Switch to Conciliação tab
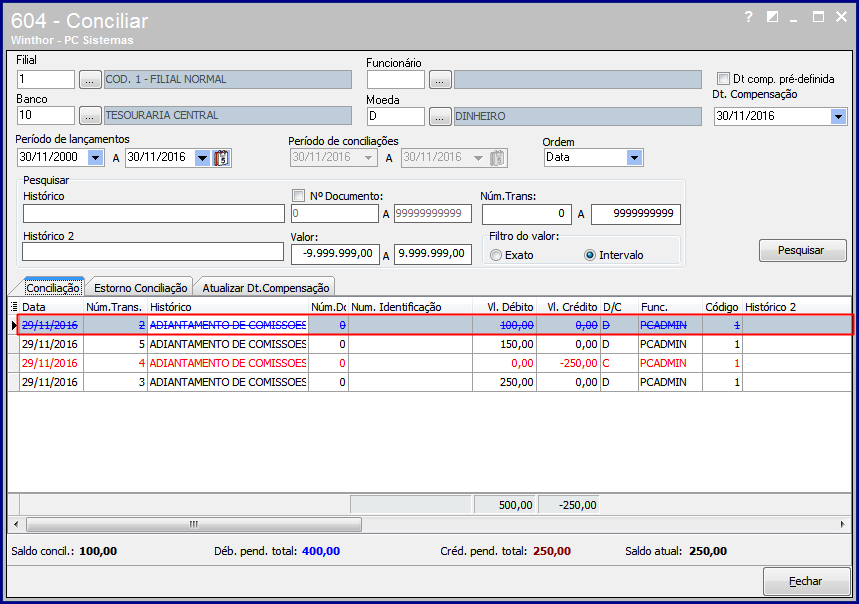The image size is (859, 604). point(53,287)
